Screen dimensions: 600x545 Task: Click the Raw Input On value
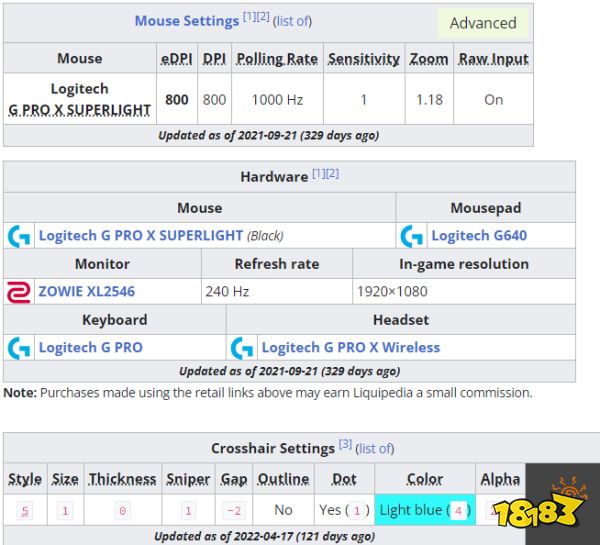tap(493, 100)
